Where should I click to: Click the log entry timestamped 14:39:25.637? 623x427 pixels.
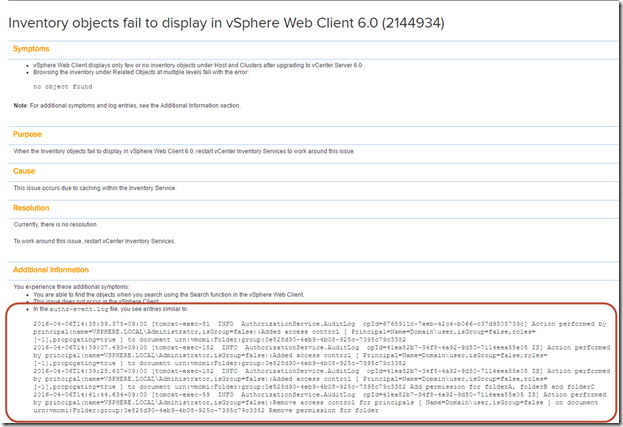tap(322, 379)
